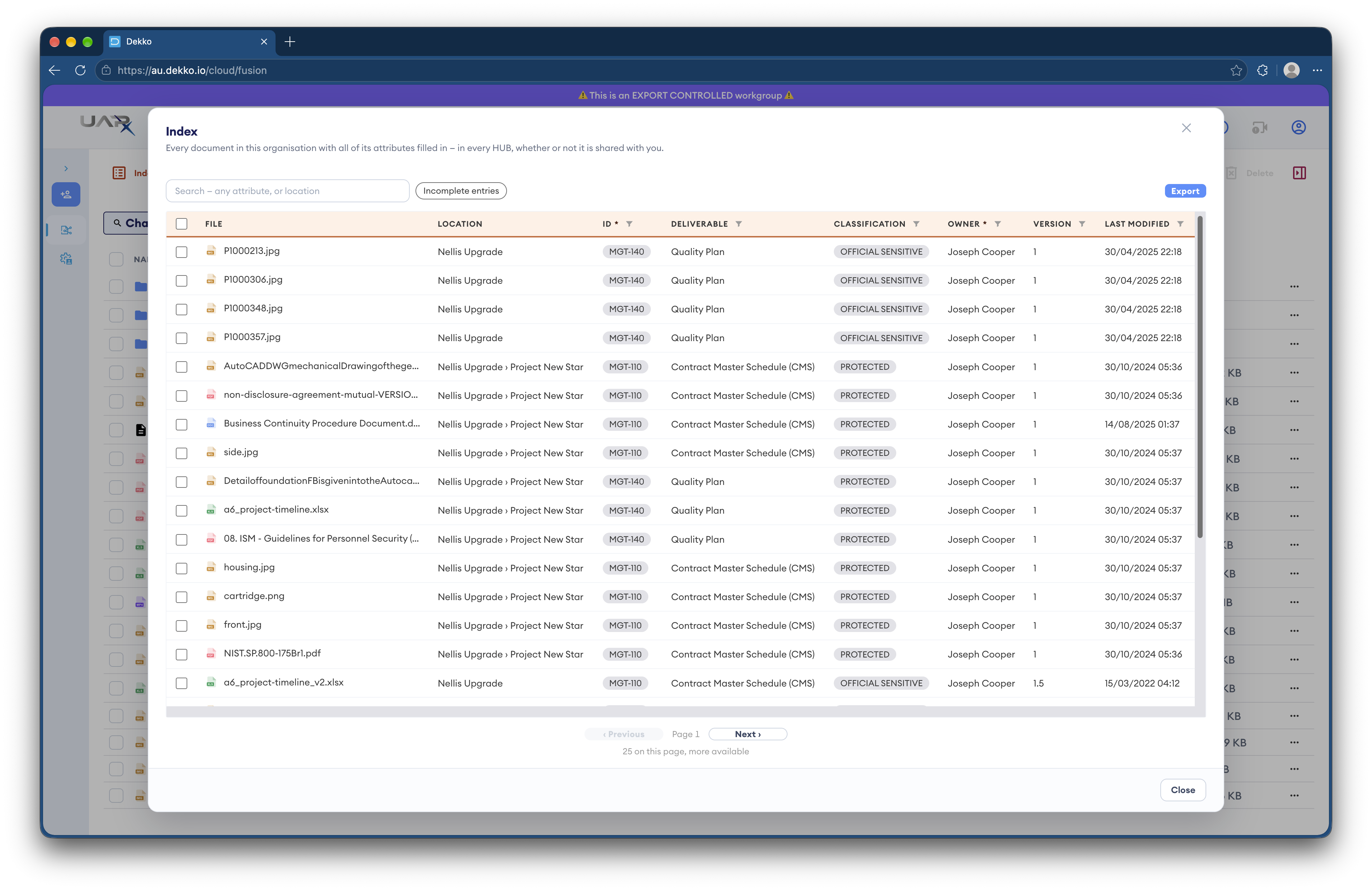Open the Deliverable column filter
The width and height of the screenshot is (1372, 891).
click(x=738, y=223)
